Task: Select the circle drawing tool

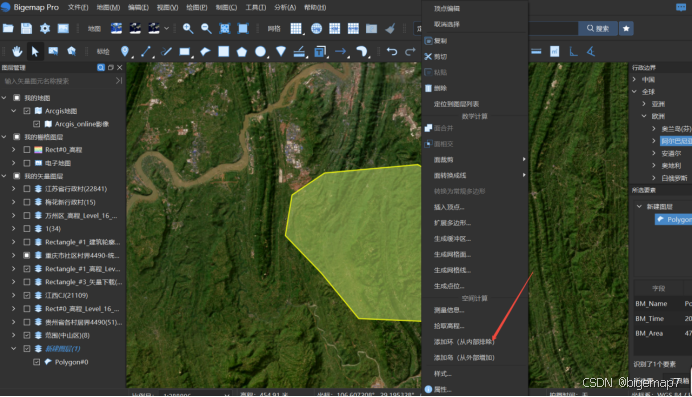Action: (260, 52)
